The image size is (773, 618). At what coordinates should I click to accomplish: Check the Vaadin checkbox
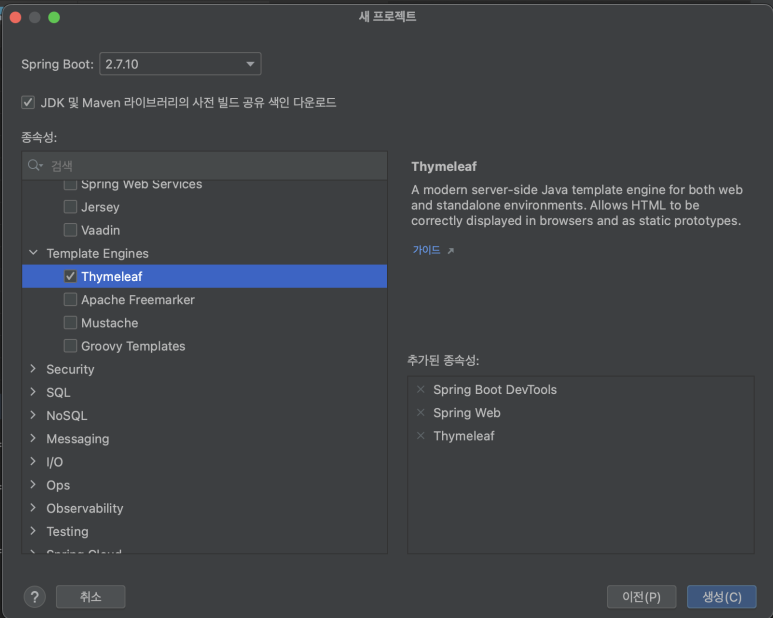point(70,230)
